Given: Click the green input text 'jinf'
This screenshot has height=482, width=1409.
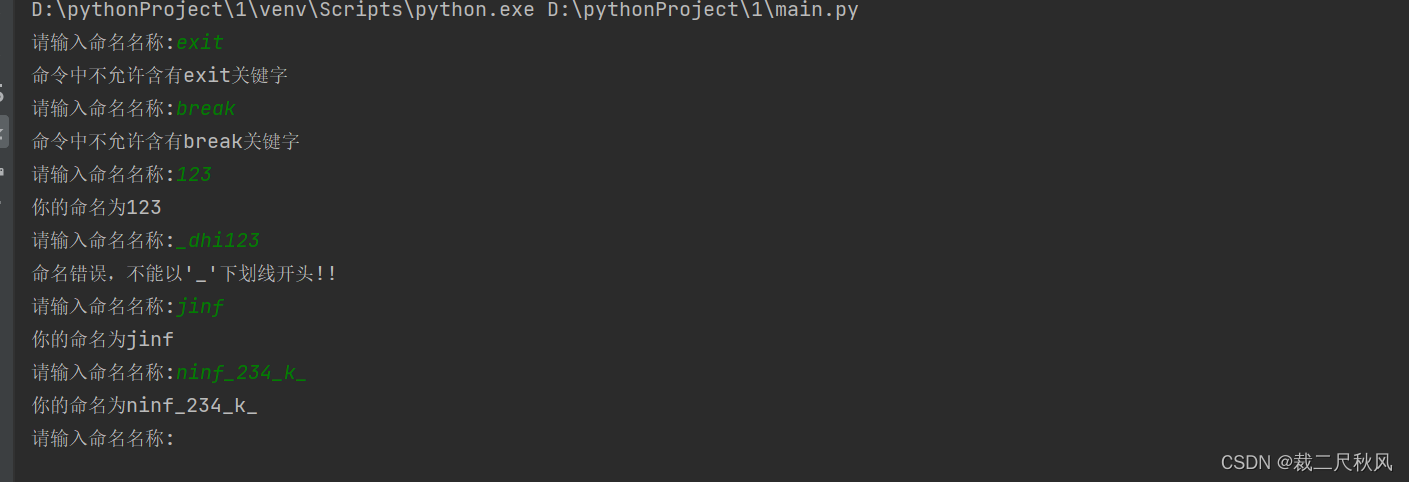Looking at the screenshot, I should pyautogui.click(x=200, y=306).
